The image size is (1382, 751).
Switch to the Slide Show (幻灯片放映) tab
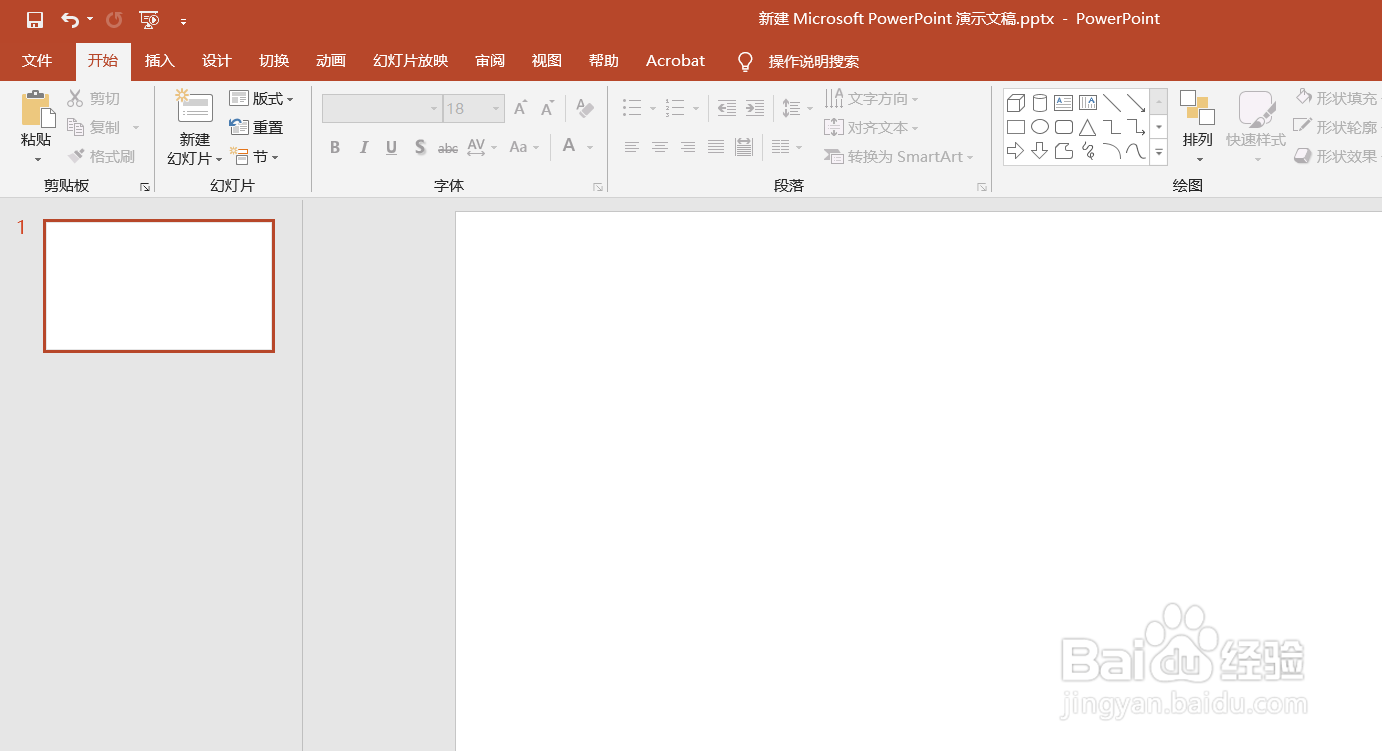pyautogui.click(x=410, y=61)
